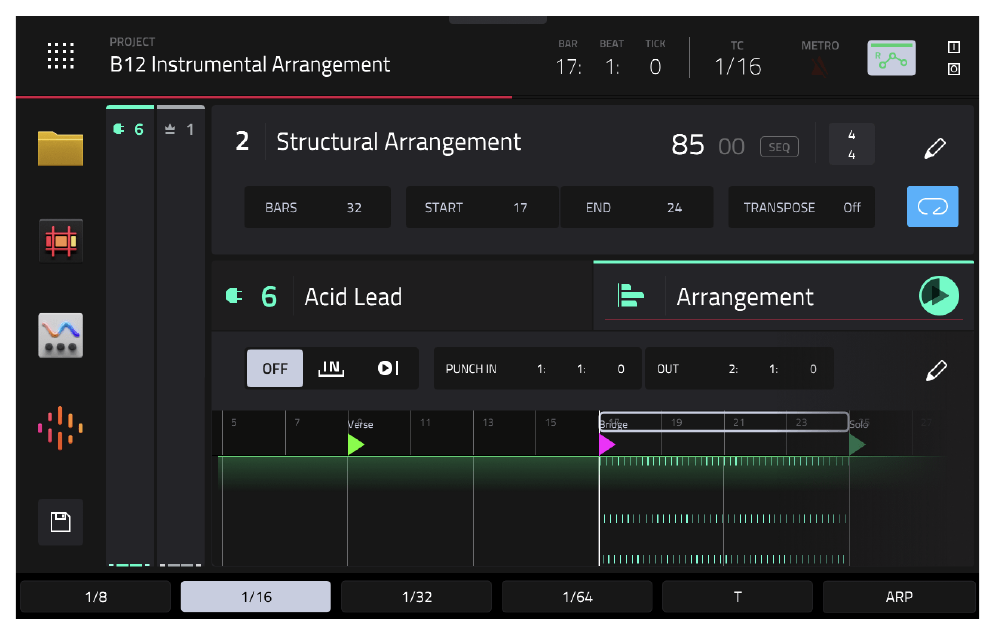Set punch mode to OFF
996x636 pixels.
coord(274,369)
